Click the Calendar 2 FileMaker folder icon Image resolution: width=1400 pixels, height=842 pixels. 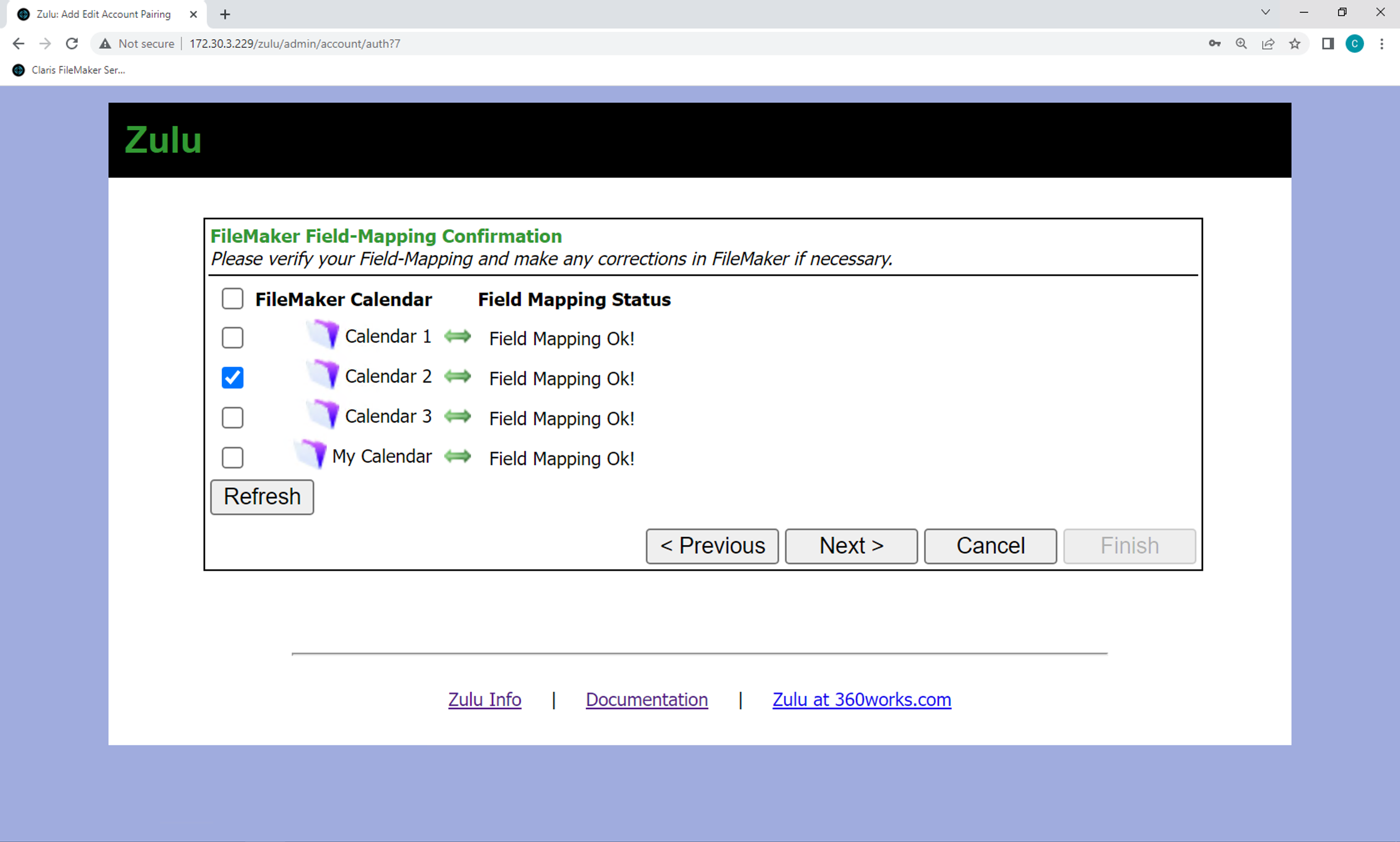[x=323, y=374]
